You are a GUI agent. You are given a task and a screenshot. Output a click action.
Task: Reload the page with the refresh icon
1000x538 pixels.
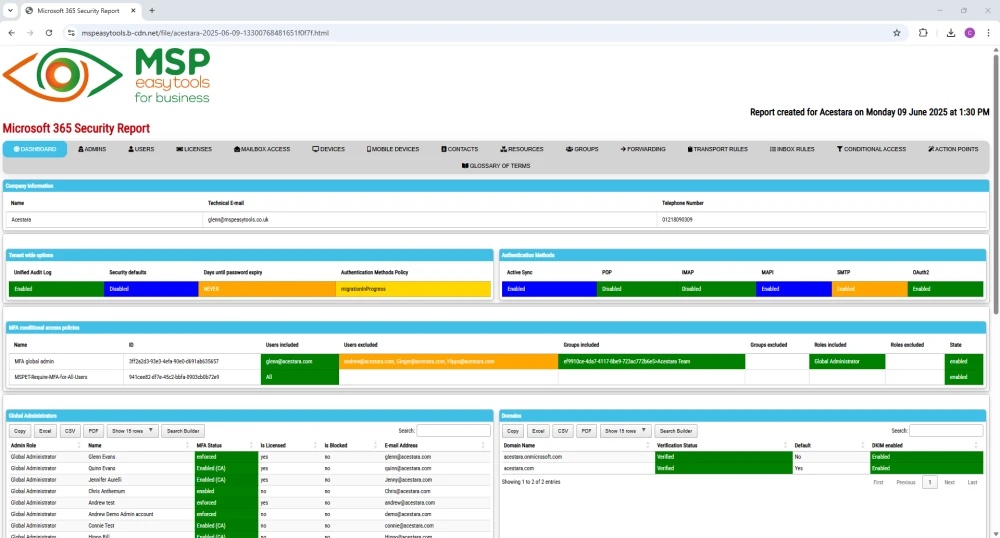[x=48, y=33]
